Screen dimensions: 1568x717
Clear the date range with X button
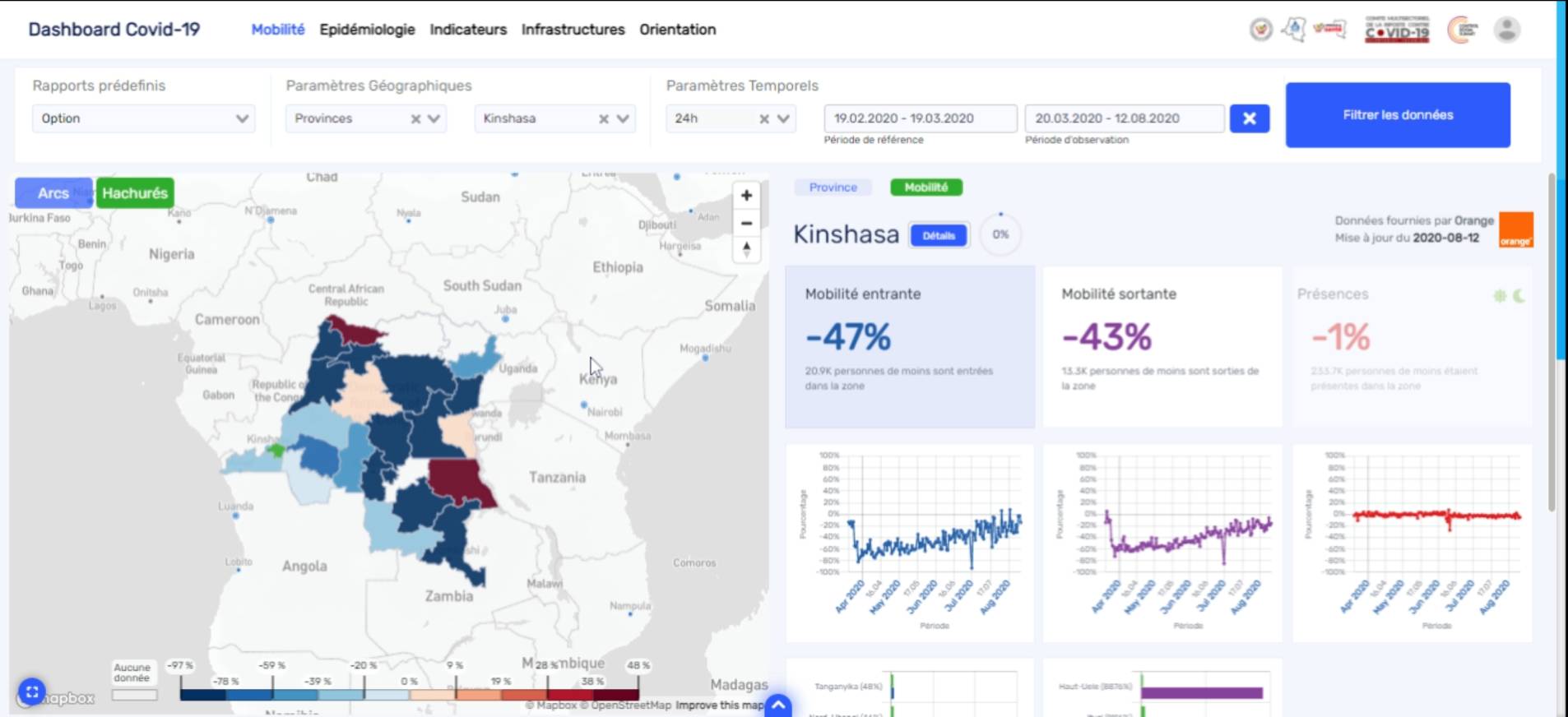click(x=1249, y=118)
